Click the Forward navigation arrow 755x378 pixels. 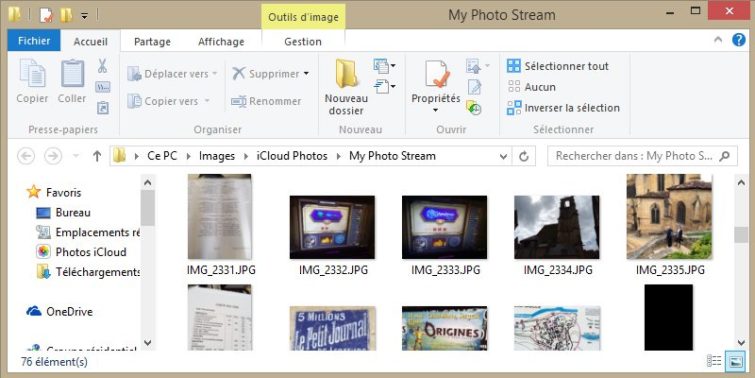53,156
